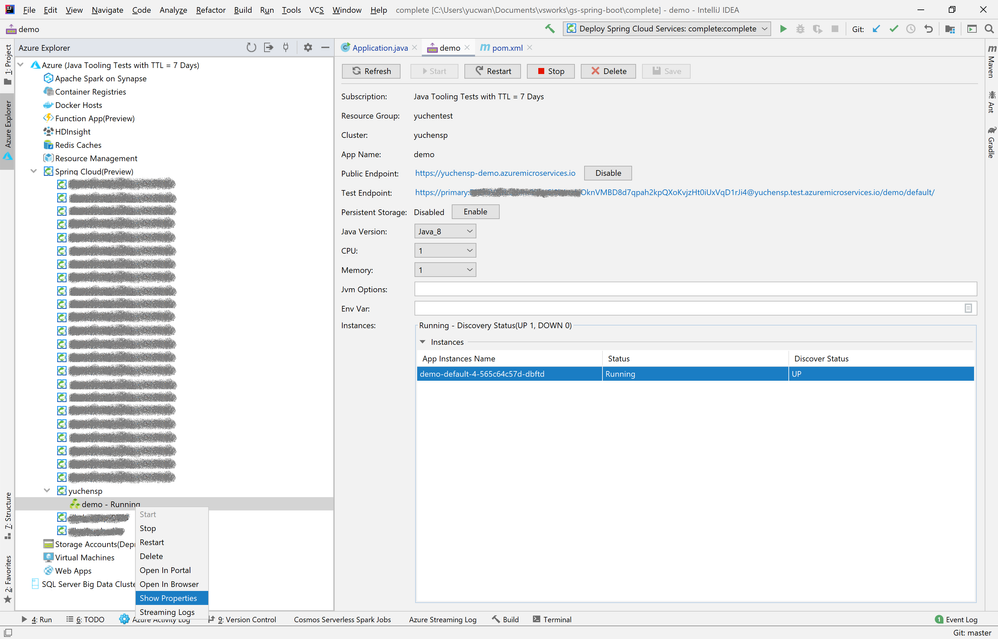Click the Debug bug icon in toolbar

point(800,29)
